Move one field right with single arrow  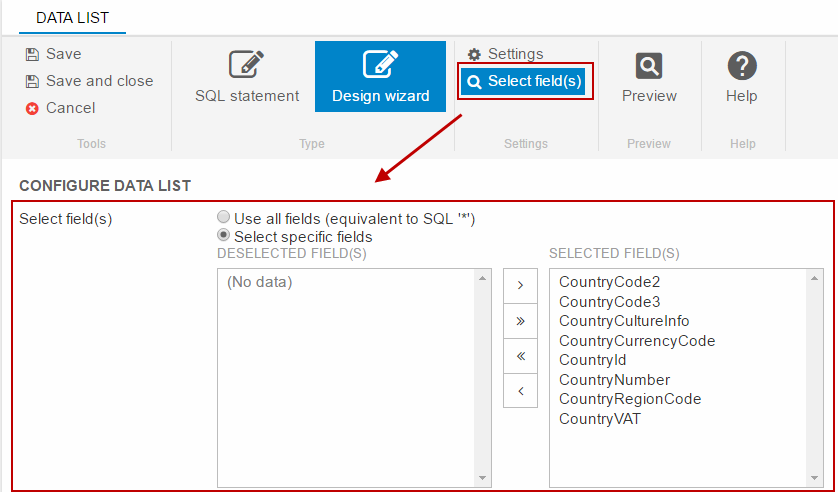[x=520, y=285]
